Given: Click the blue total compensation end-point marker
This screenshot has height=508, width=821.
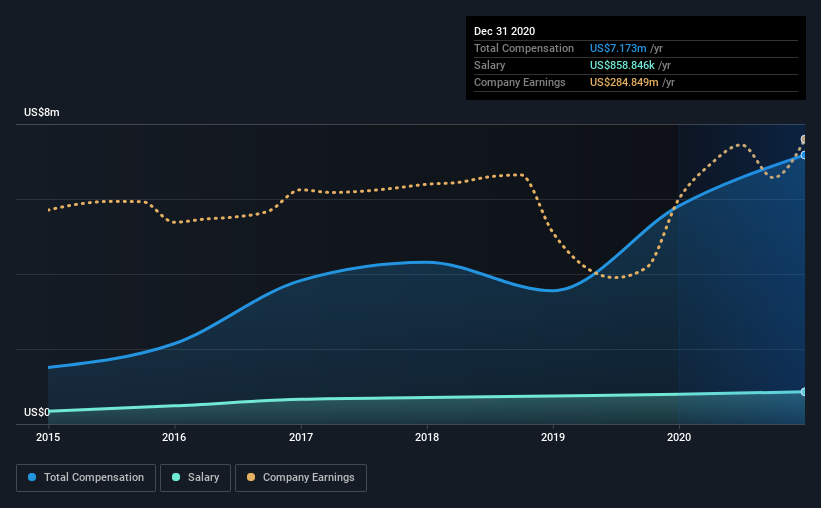Looking at the screenshot, I should pos(803,156).
